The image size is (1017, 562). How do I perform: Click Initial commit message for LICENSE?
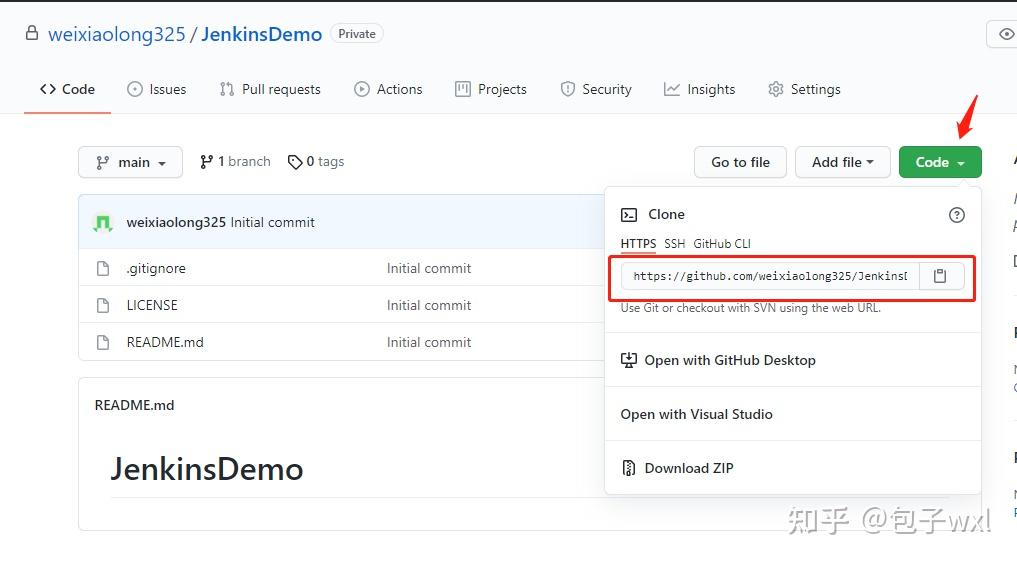point(429,305)
